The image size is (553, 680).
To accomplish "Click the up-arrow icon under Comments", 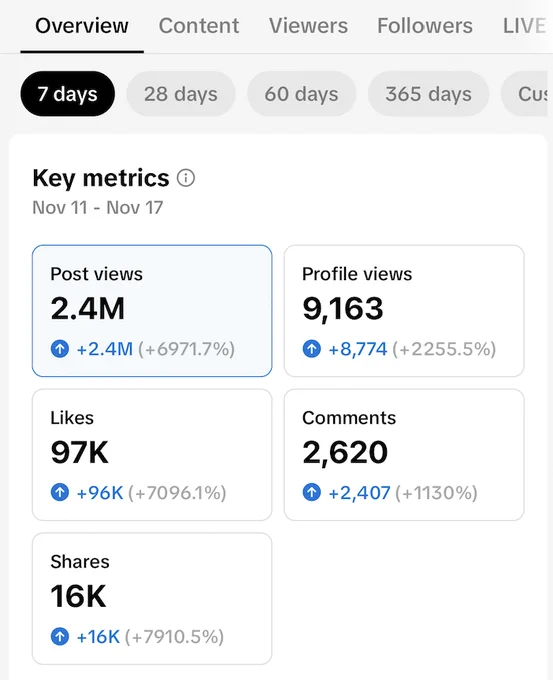I will pos(311,493).
